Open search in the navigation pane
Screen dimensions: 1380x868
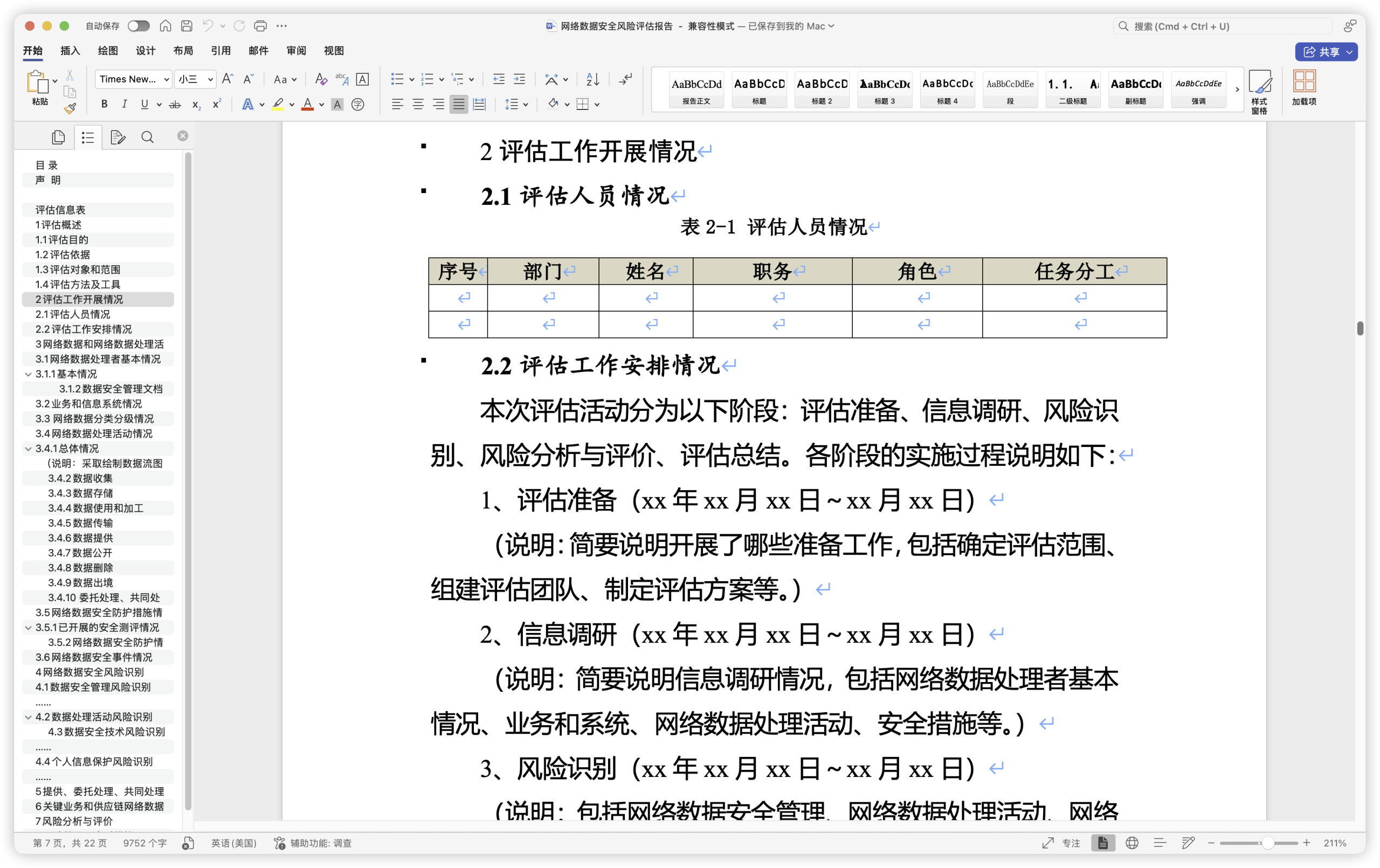pyautogui.click(x=147, y=137)
